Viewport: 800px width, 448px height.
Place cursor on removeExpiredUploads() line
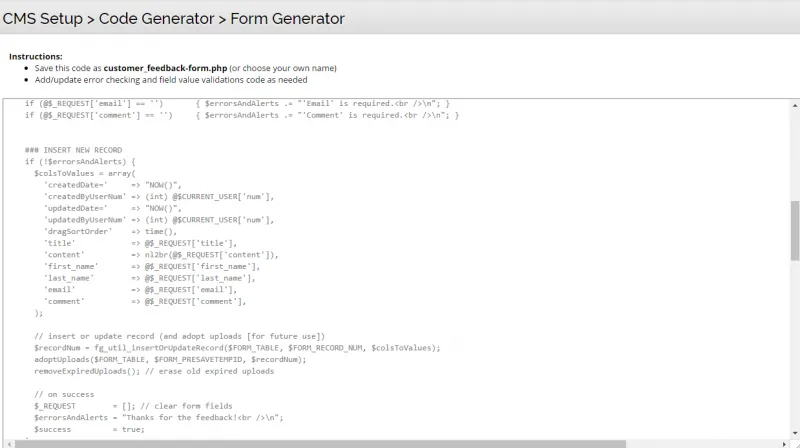pyautogui.click(x=150, y=371)
